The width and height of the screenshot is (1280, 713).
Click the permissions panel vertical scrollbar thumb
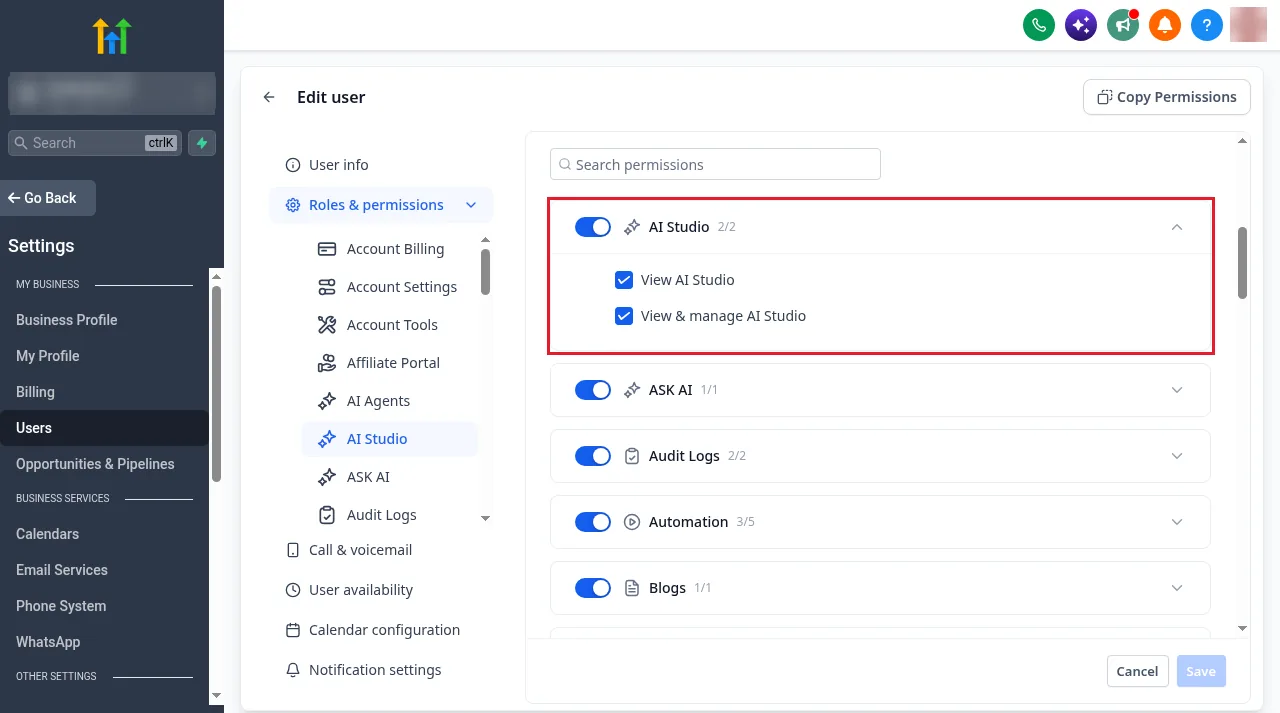pyautogui.click(x=1243, y=262)
